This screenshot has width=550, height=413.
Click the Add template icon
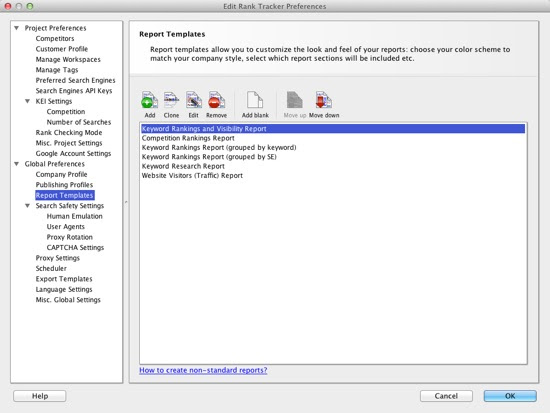(x=149, y=100)
